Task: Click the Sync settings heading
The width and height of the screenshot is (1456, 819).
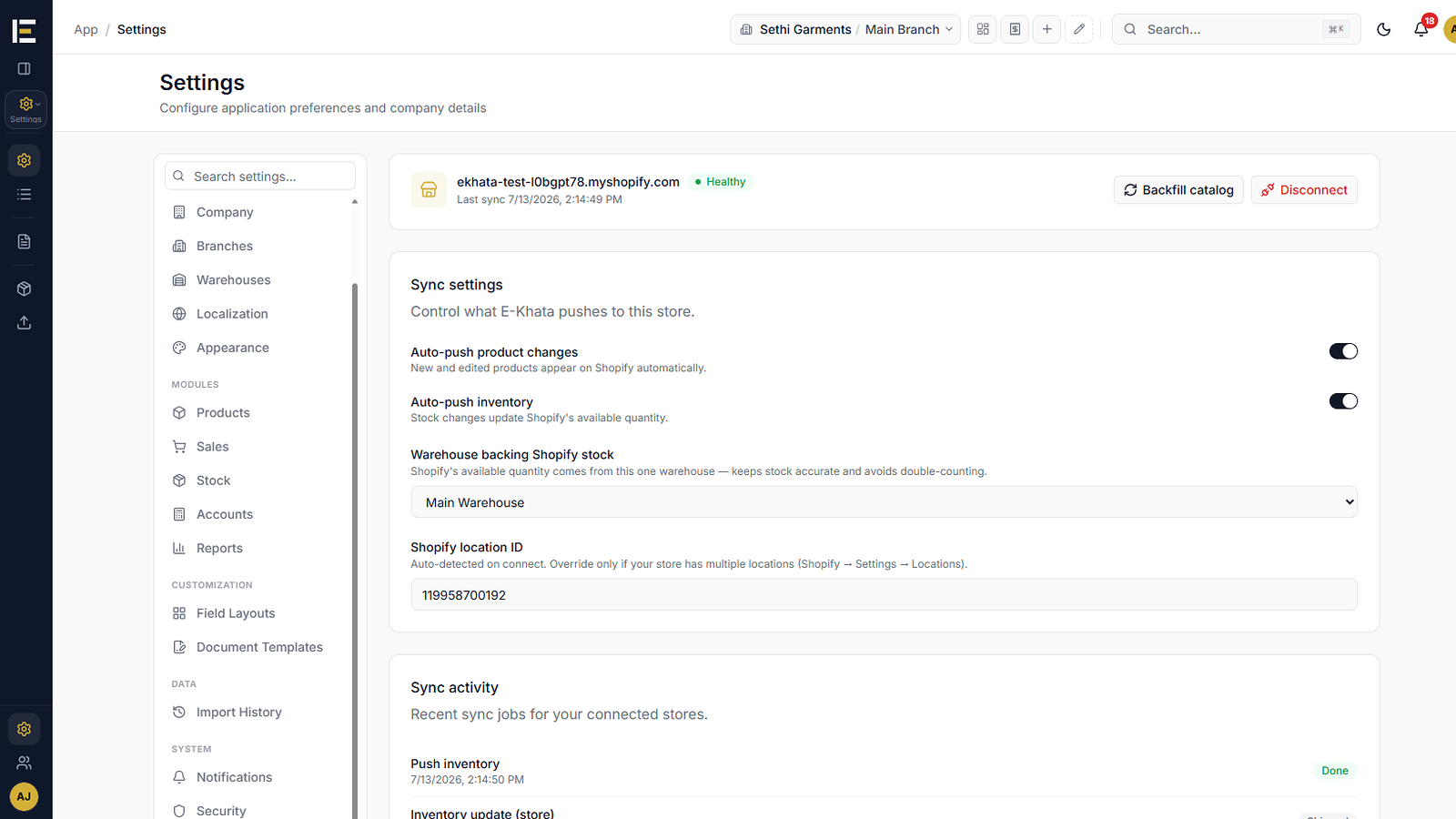Action: 457,285
